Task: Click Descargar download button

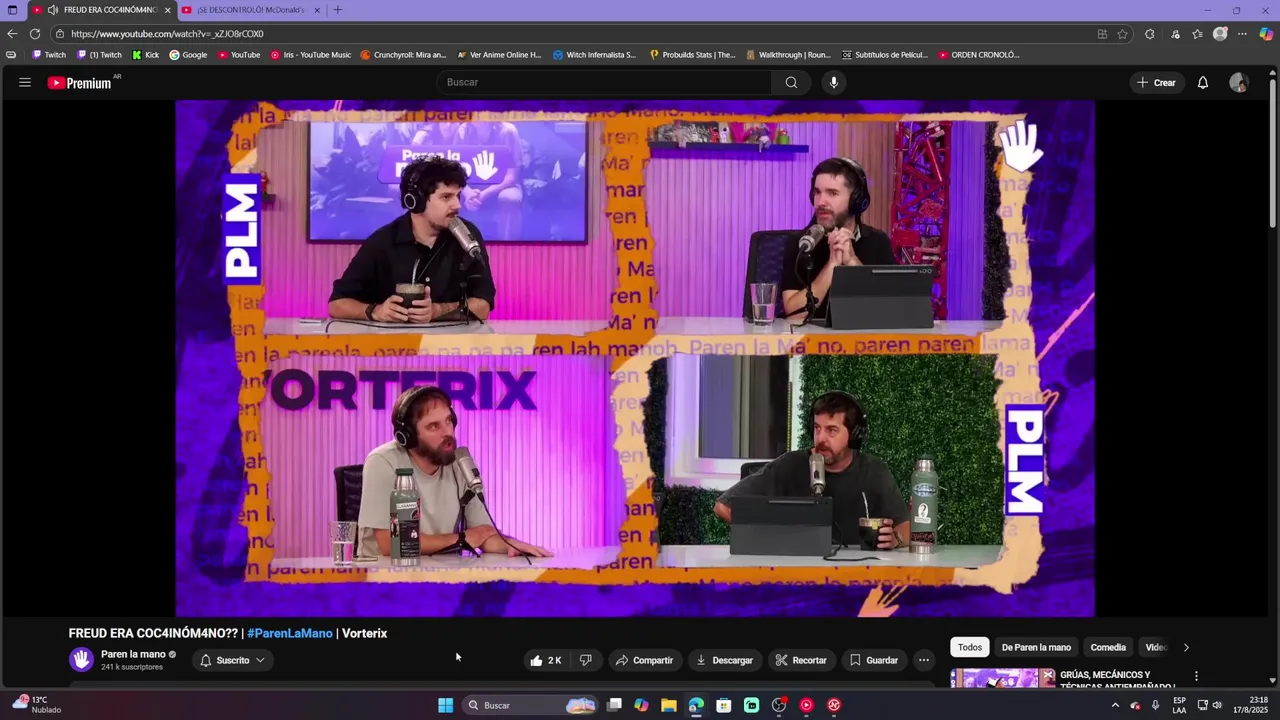Action: tap(724, 660)
